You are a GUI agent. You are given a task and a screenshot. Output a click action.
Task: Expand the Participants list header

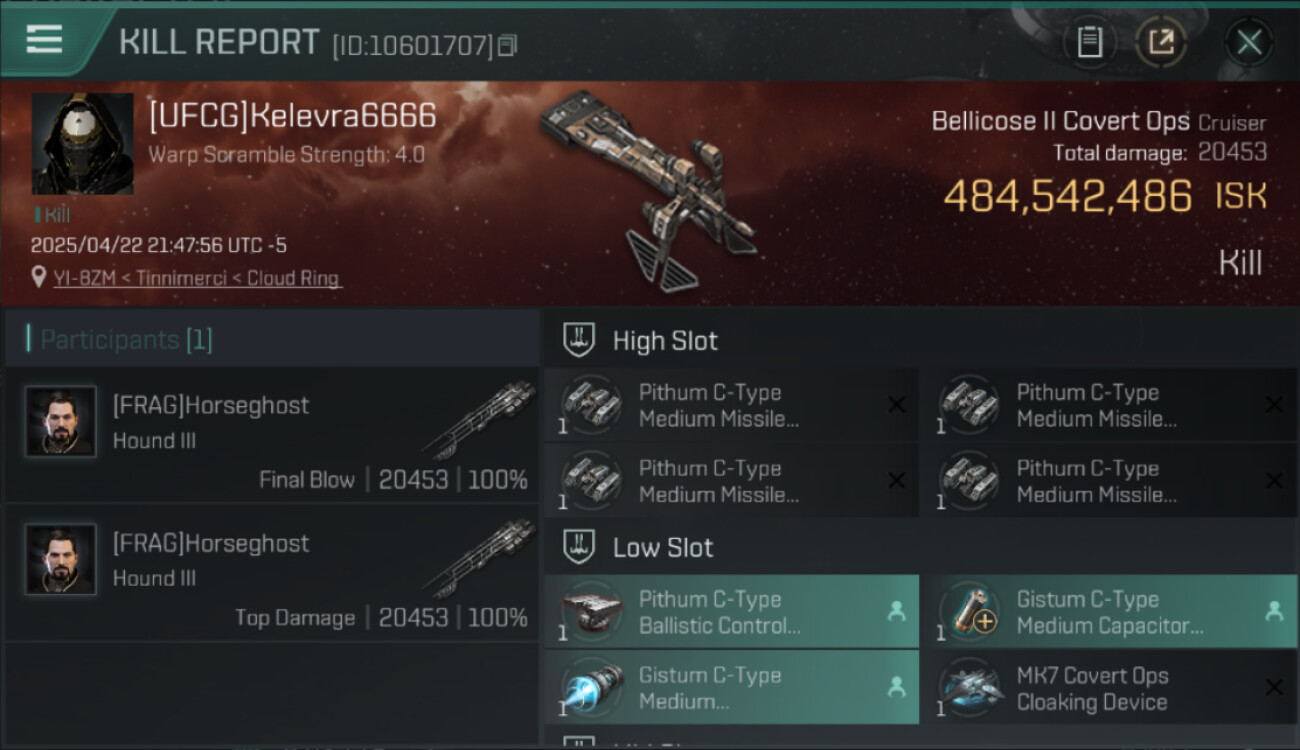tap(272, 340)
